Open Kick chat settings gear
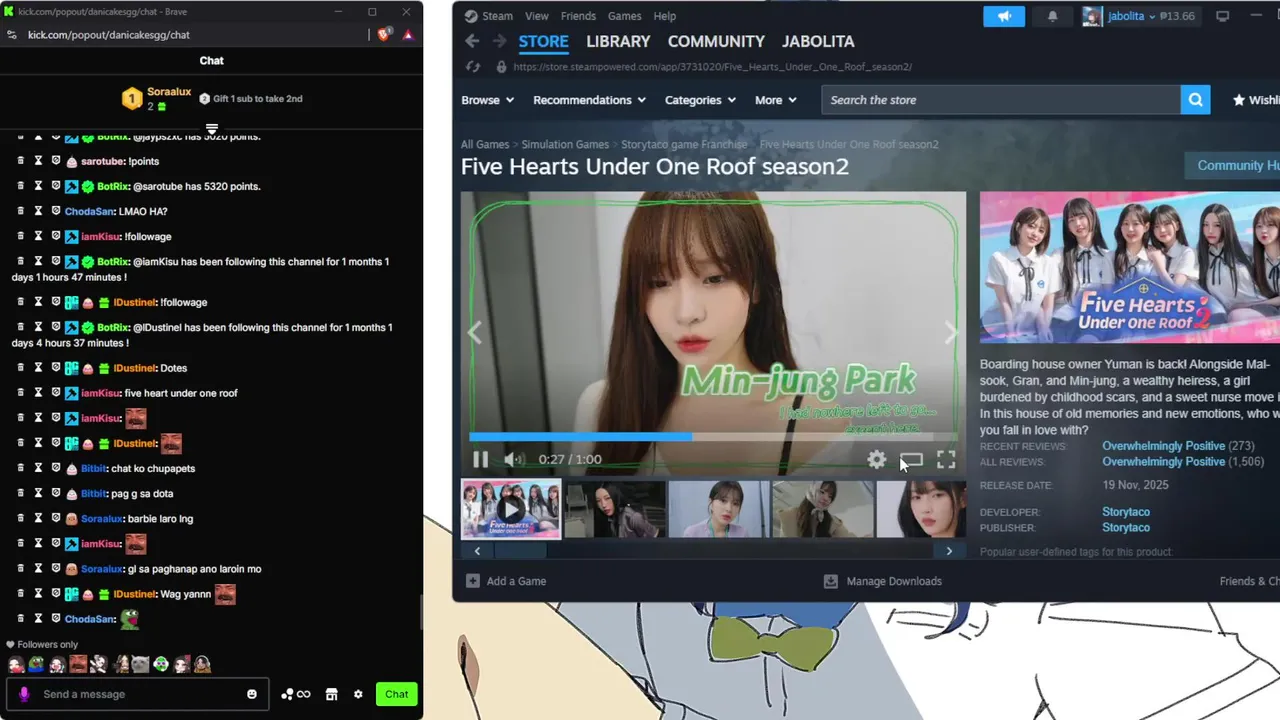1280x720 pixels. click(x=358, y=694)
